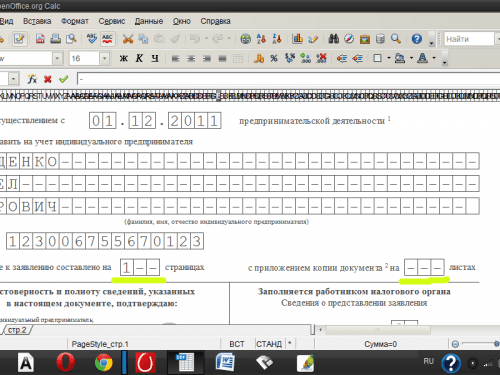Open the Вид menu
Screen dimensions: 500x375
click(6, 21)
